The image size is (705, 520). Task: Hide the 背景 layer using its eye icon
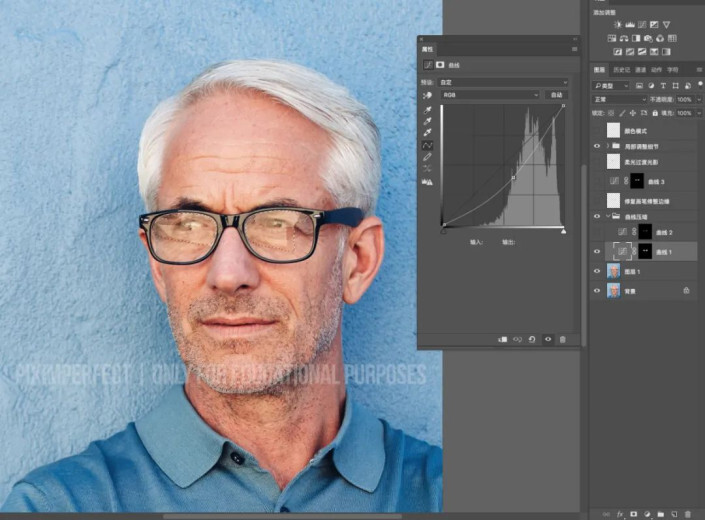point(597,291)
